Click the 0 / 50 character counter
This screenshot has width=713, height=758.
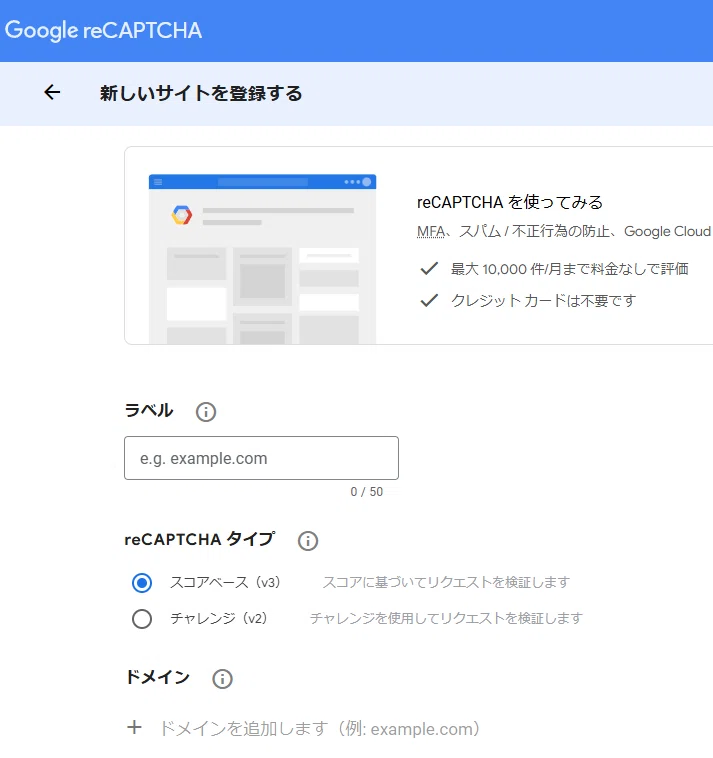366,492
